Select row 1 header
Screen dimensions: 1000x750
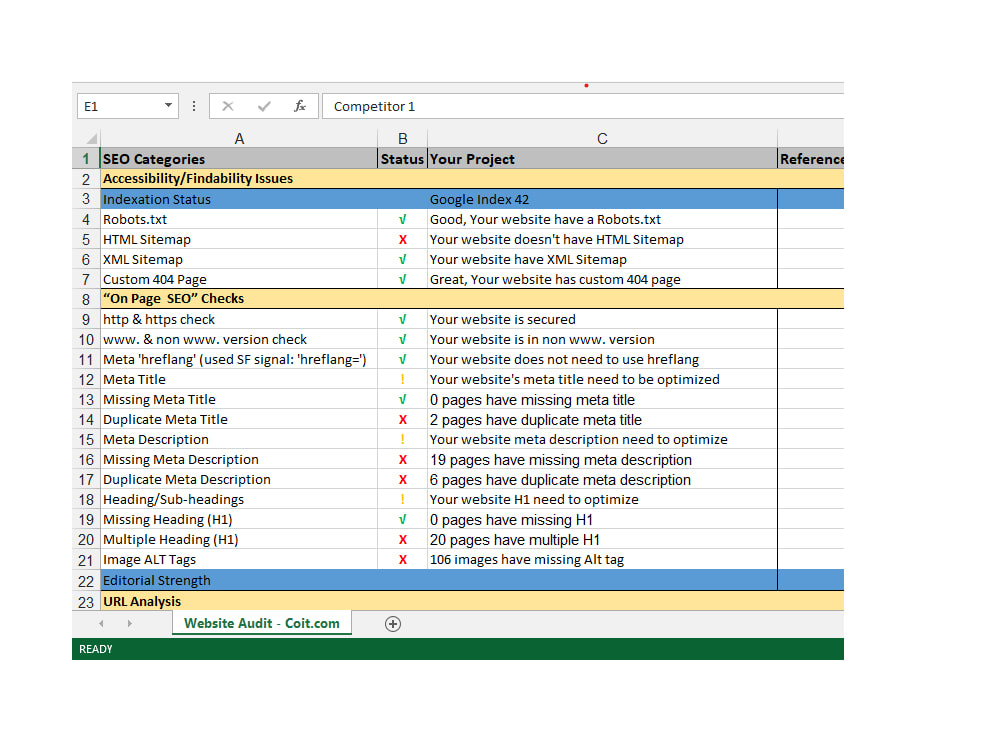85,159
